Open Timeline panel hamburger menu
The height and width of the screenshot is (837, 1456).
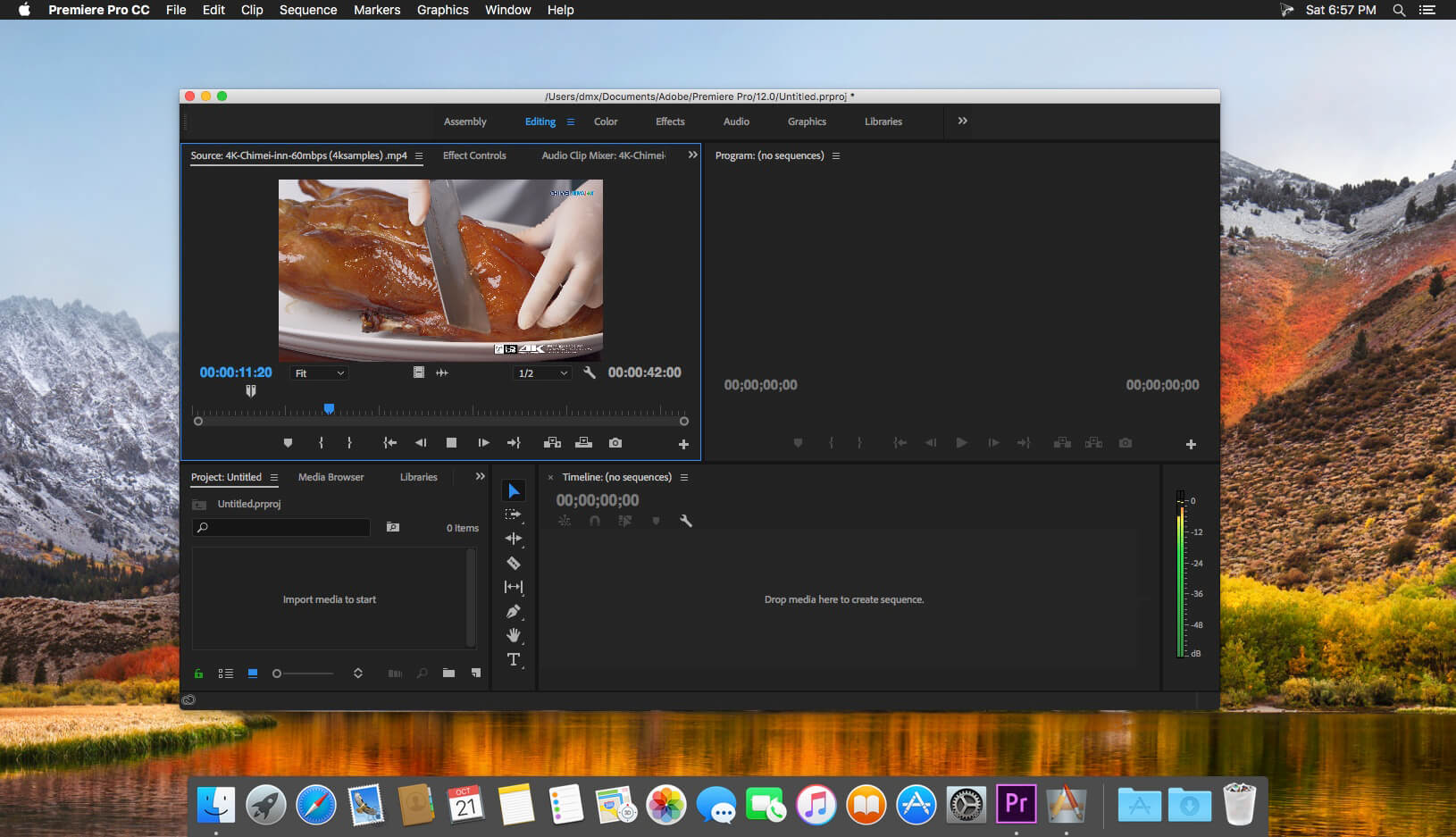[684, 478]
